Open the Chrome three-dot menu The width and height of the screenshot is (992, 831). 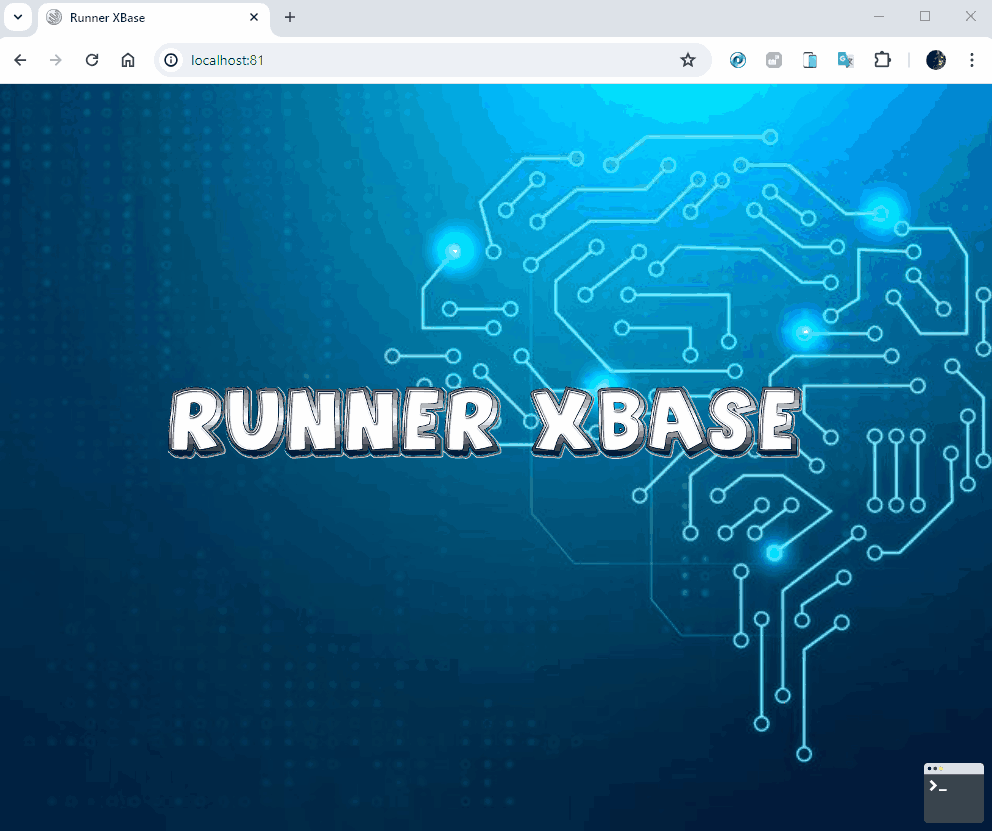(x=971, y=60)
